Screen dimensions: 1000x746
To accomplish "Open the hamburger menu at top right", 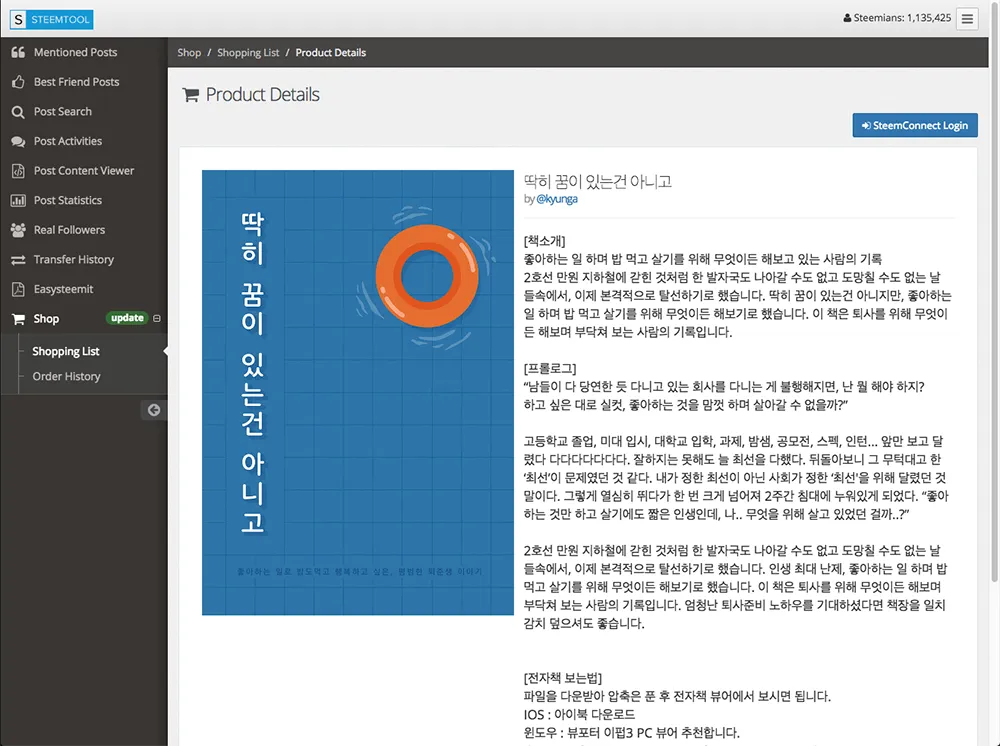I will click(967, 19).
